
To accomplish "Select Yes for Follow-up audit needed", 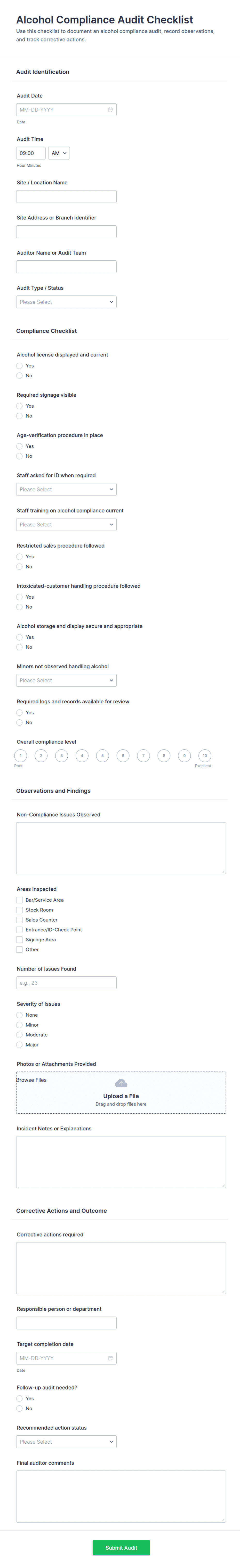I will tap(20, 1399).
